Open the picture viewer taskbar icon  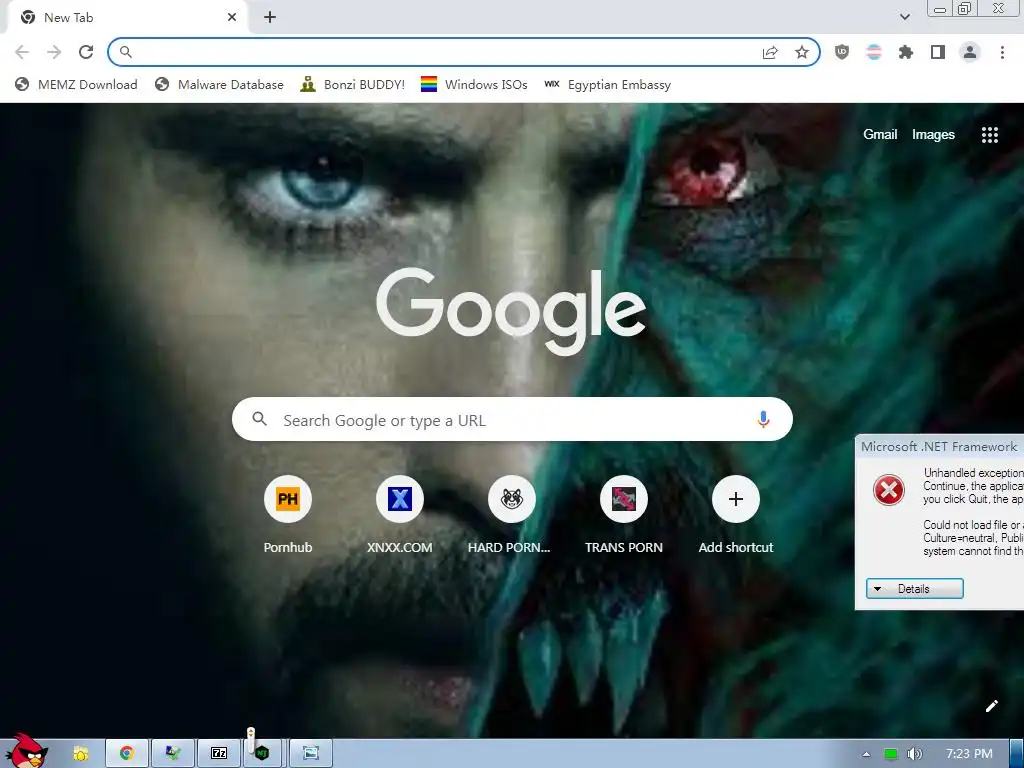[312, 754]
